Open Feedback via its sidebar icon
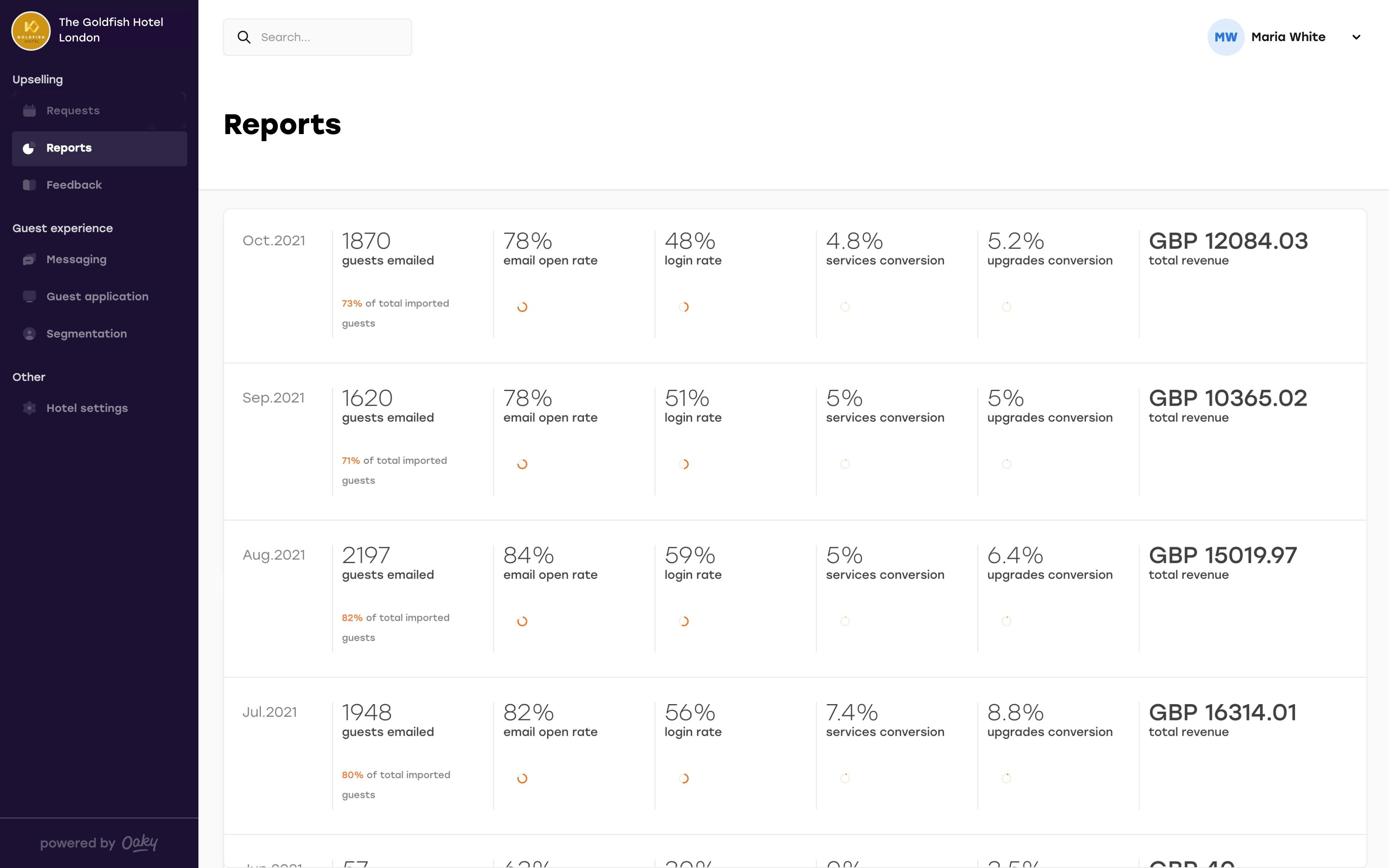 29,184
